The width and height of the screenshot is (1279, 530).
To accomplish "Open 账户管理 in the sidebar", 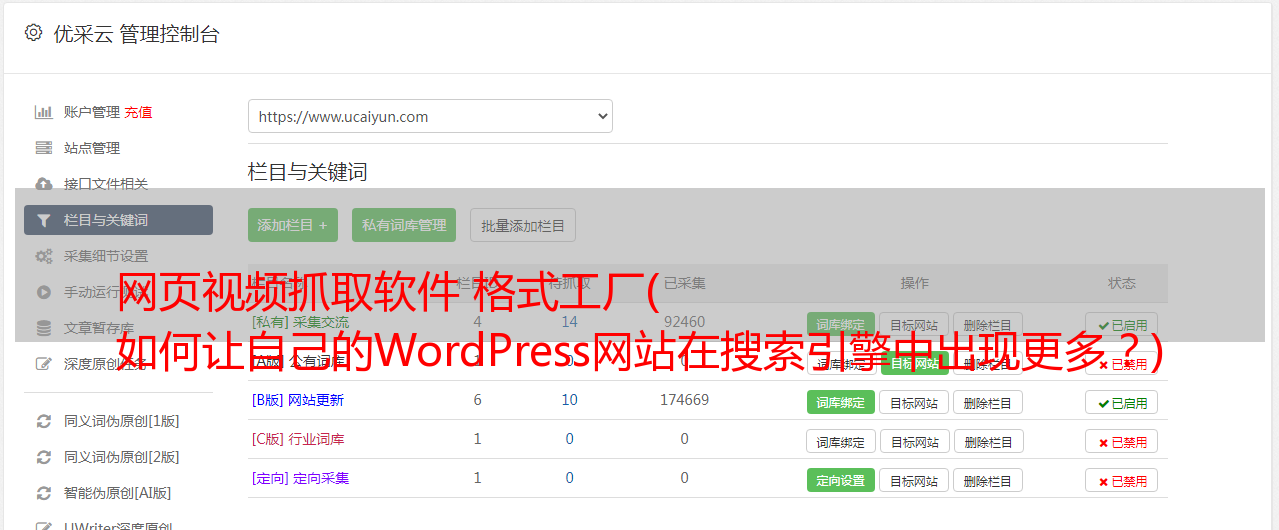I will (x=92, y=112).
